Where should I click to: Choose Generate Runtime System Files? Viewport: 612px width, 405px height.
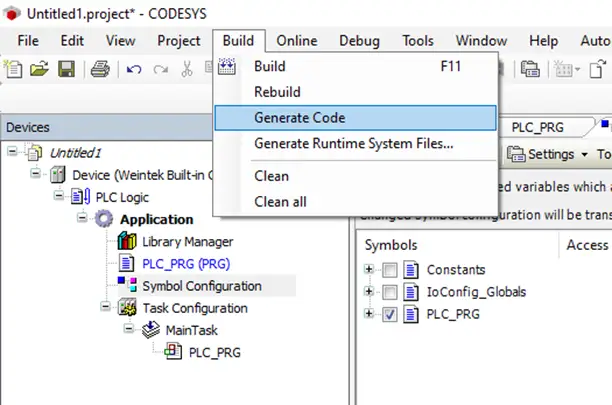(x=356, y=144)
